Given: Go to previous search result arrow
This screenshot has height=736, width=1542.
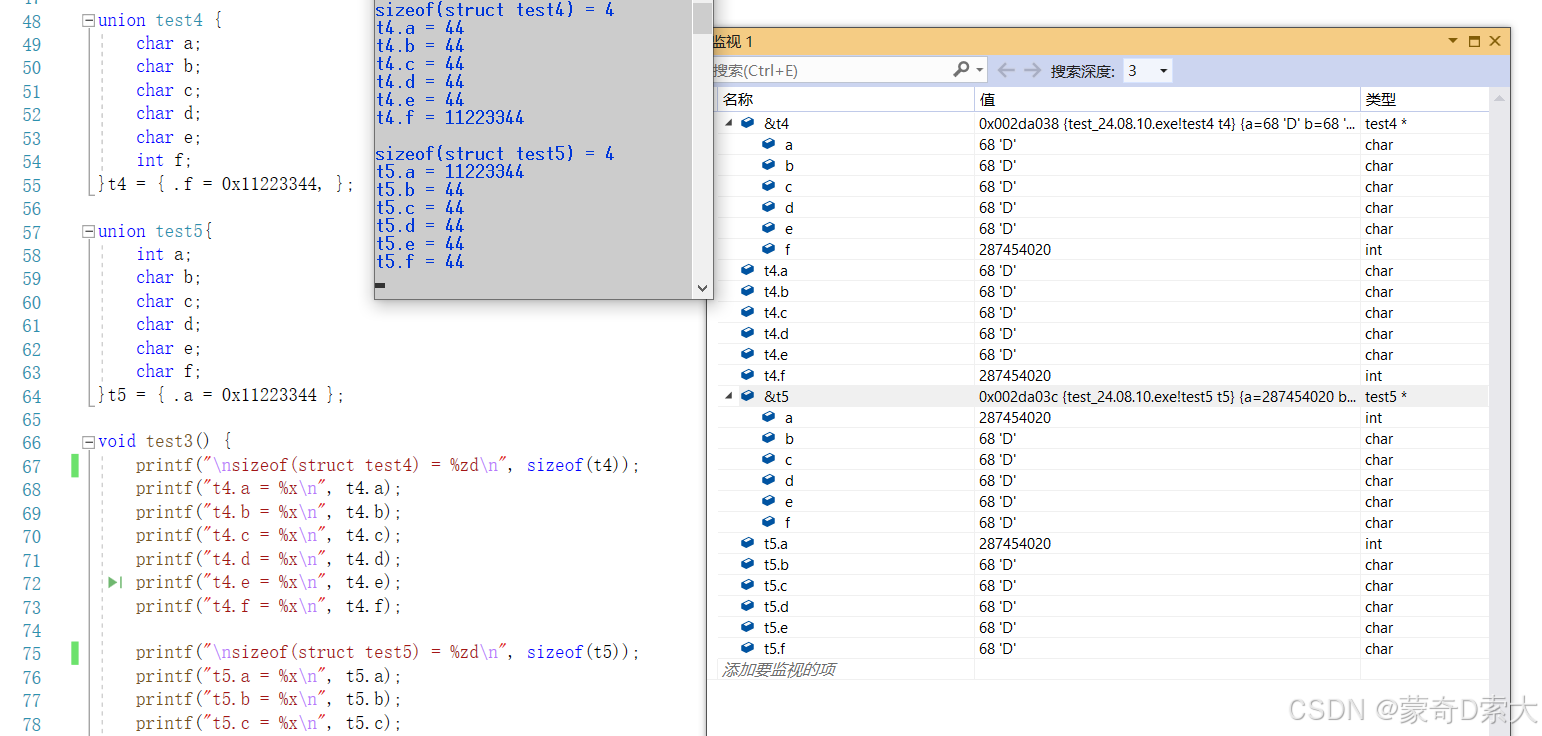Looking at the screenshot, I should [1007, 70].
